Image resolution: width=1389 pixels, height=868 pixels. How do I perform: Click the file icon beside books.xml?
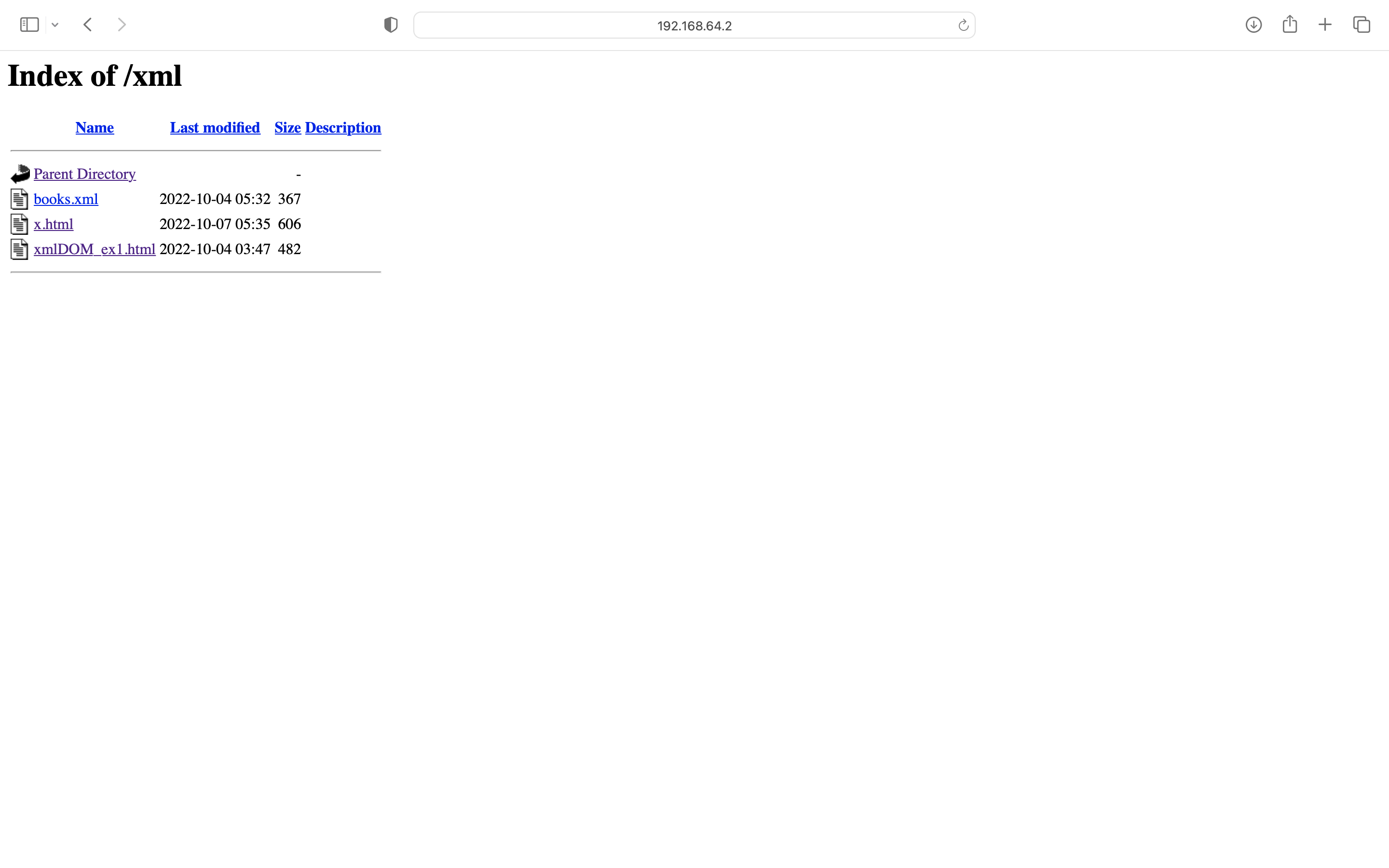[x=19, y=199]
